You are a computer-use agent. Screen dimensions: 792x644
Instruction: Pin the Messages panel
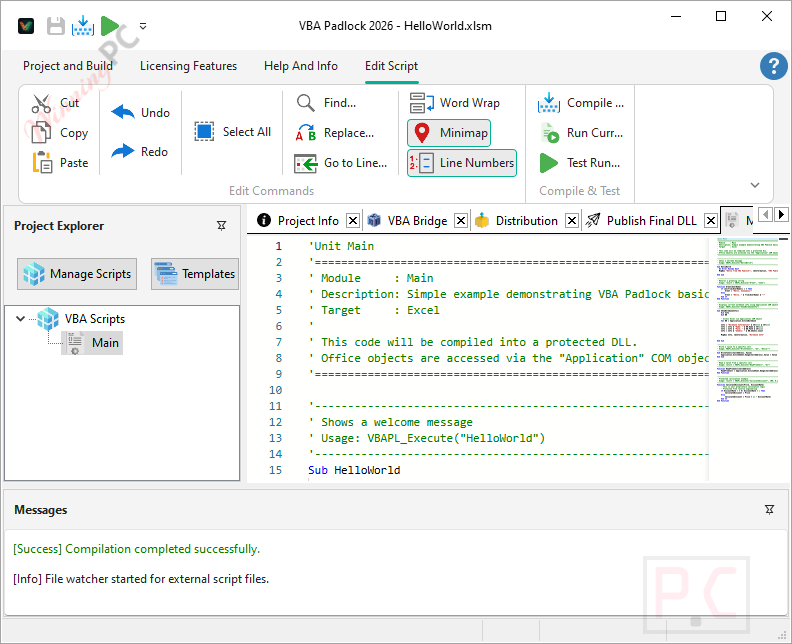[769, 510]
